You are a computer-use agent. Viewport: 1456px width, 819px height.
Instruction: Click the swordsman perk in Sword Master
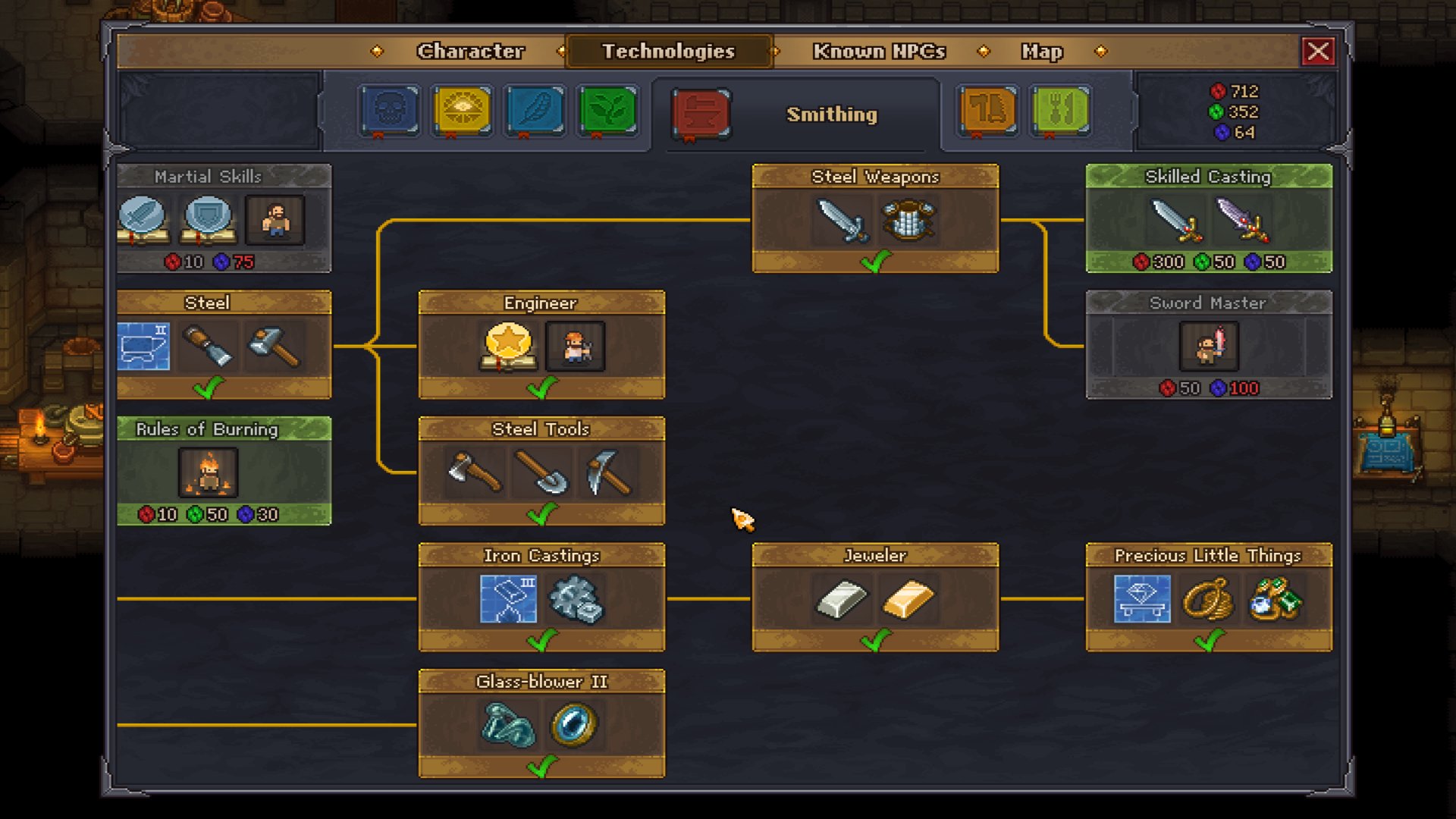[1210, 347]
